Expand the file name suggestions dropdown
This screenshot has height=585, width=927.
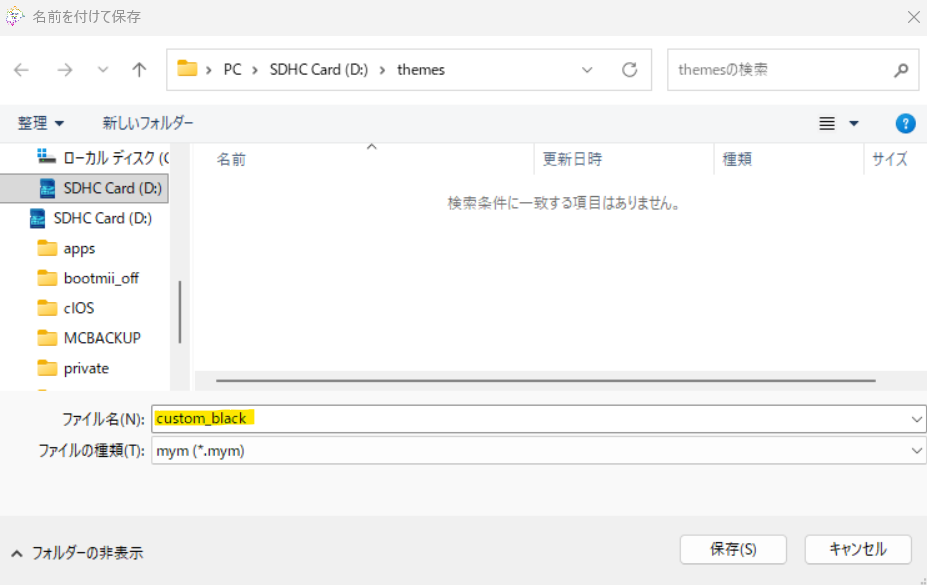pos(917,419)
